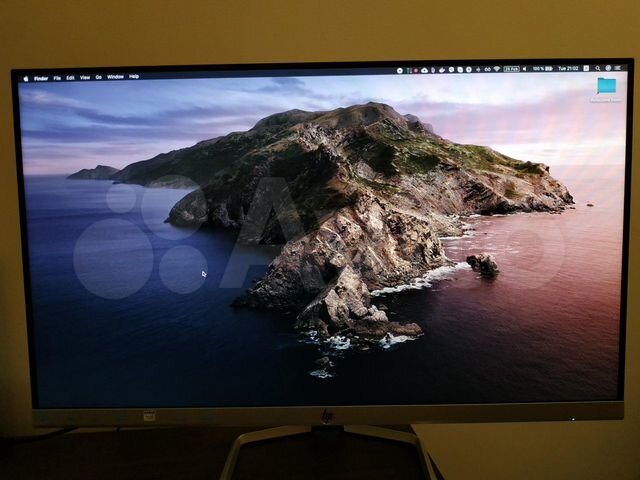The image size is (640, 480).
Task: Open the Finder menu
Action: (41, 77)
